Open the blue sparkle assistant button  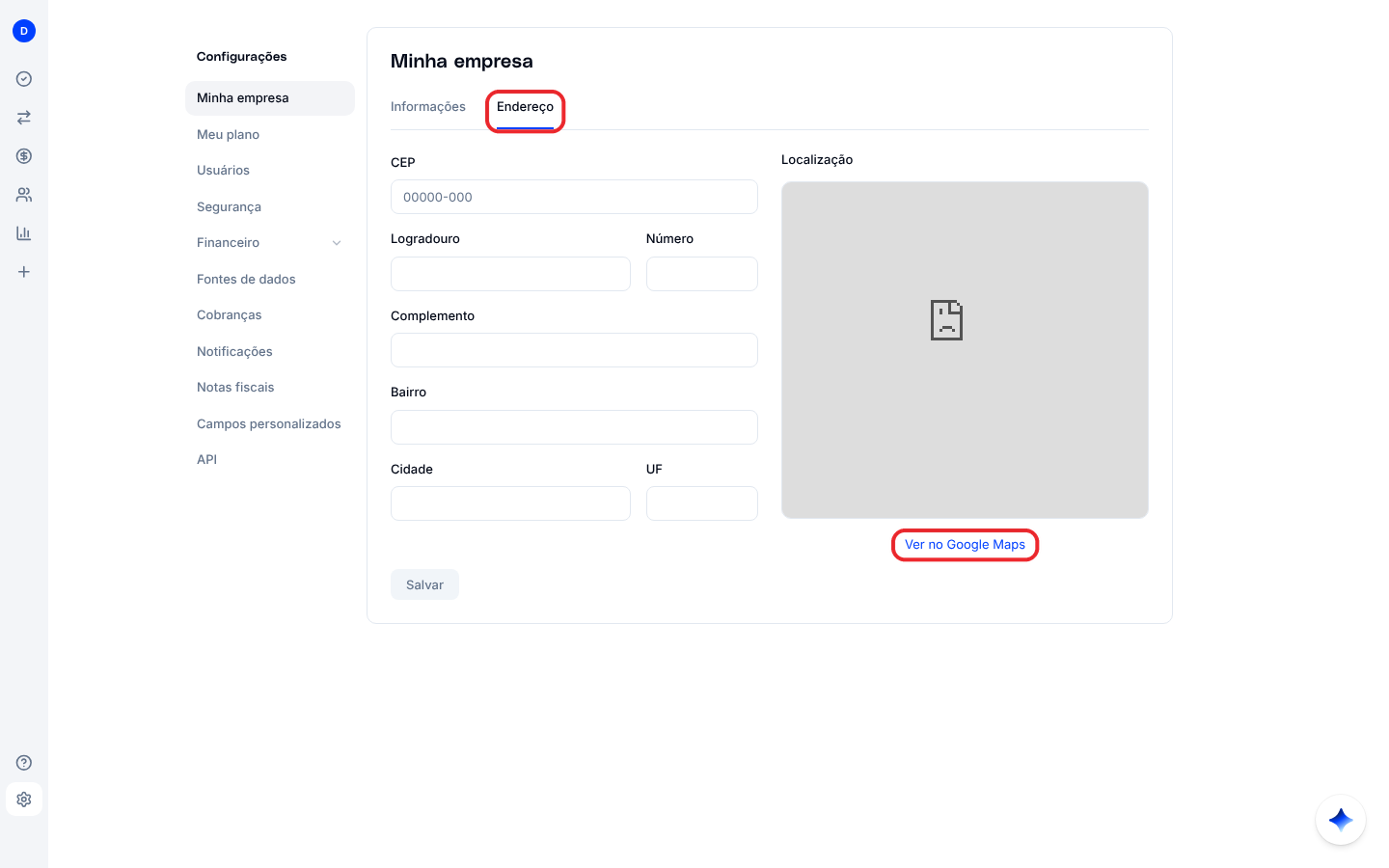pyautogui.click(x=1341, y=820)
